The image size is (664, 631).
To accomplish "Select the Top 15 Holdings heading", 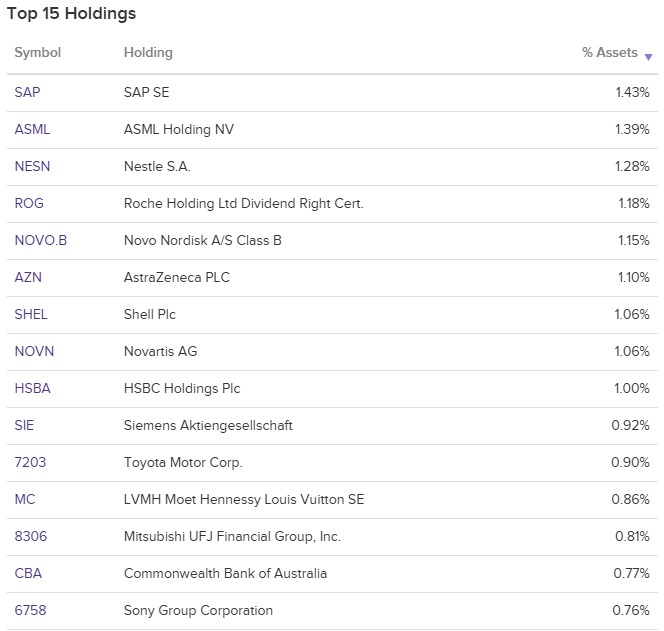I will click(x=72, y=14).
